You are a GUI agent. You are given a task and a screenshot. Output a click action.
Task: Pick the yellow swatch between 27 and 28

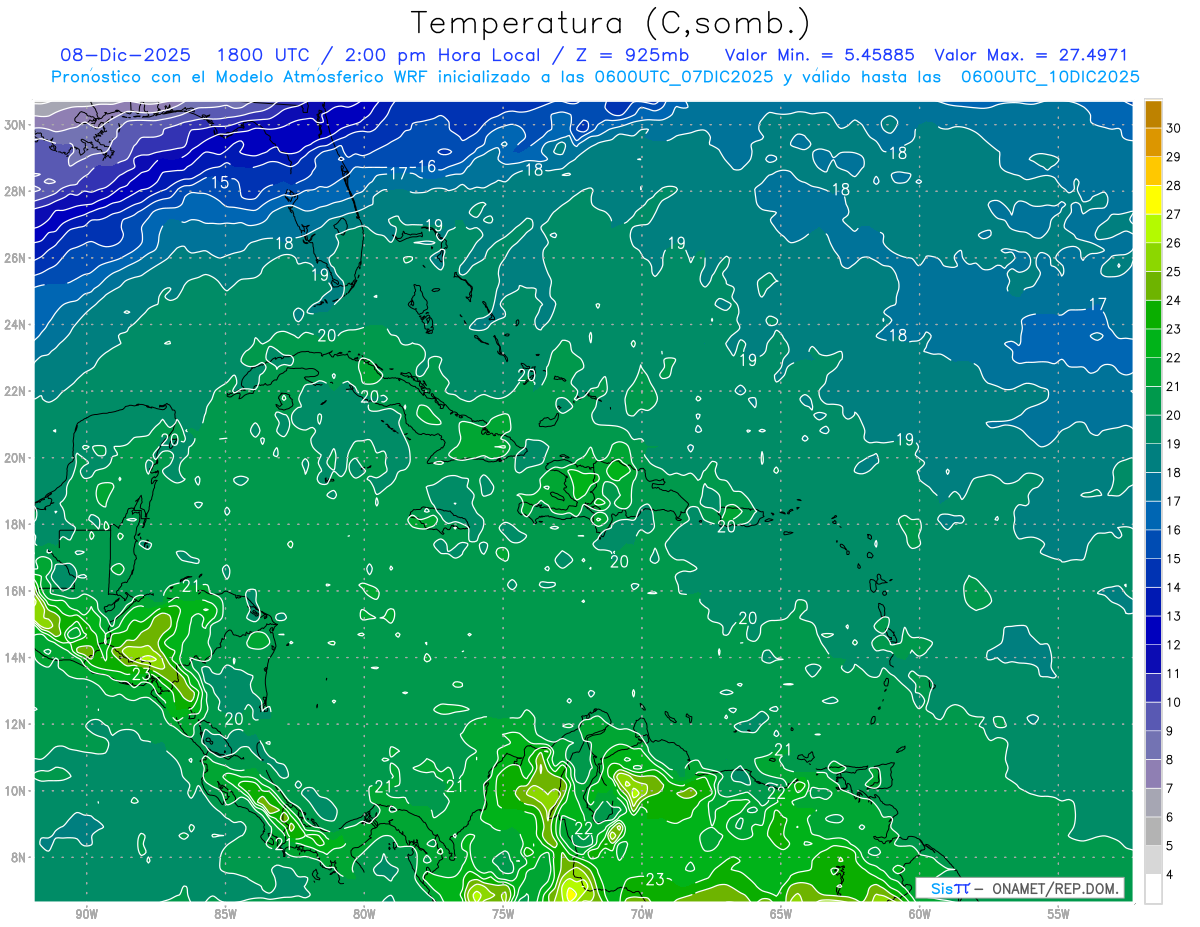[x=1153, y=199]
